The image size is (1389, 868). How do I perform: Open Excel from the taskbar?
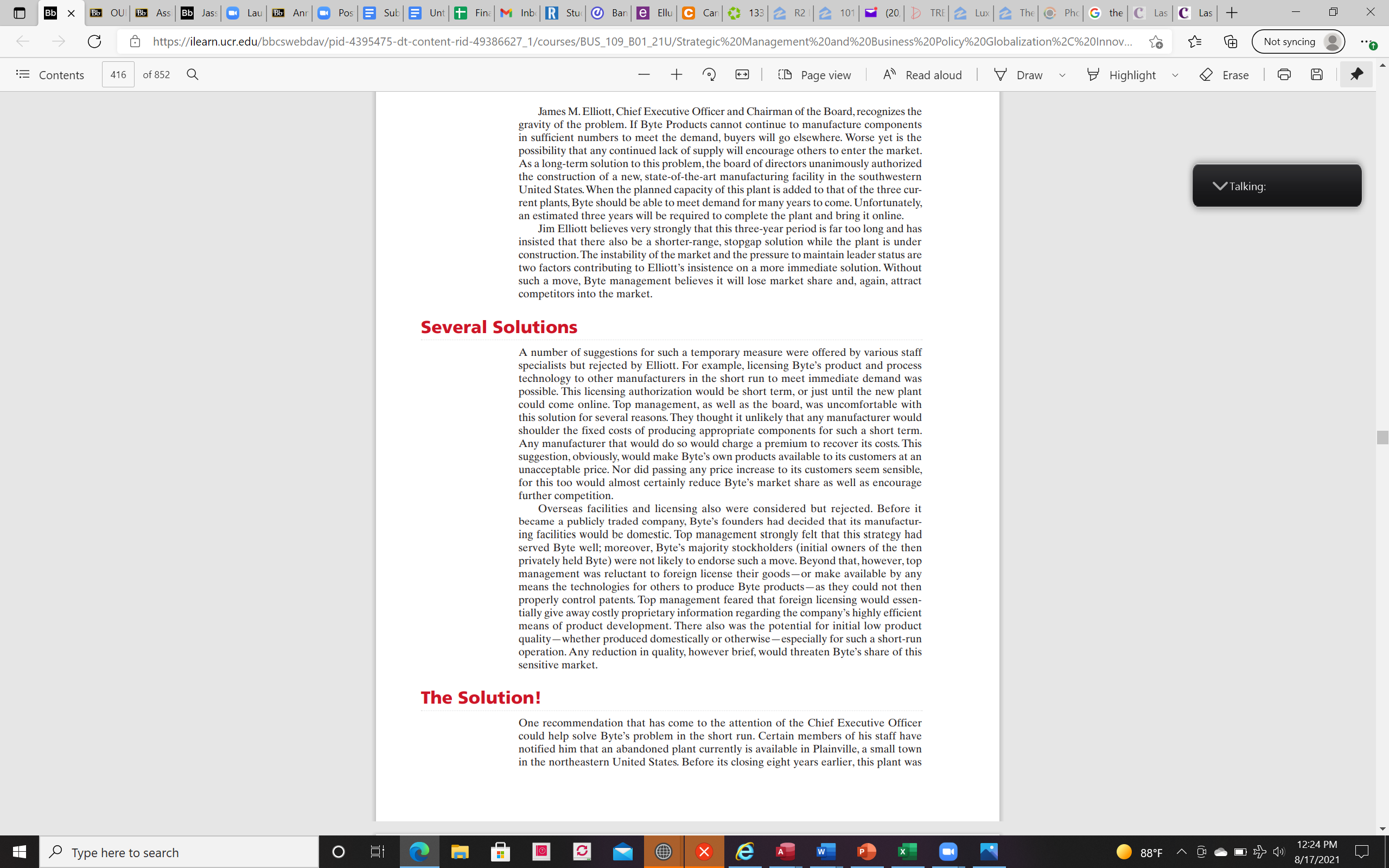coord(907,852)
